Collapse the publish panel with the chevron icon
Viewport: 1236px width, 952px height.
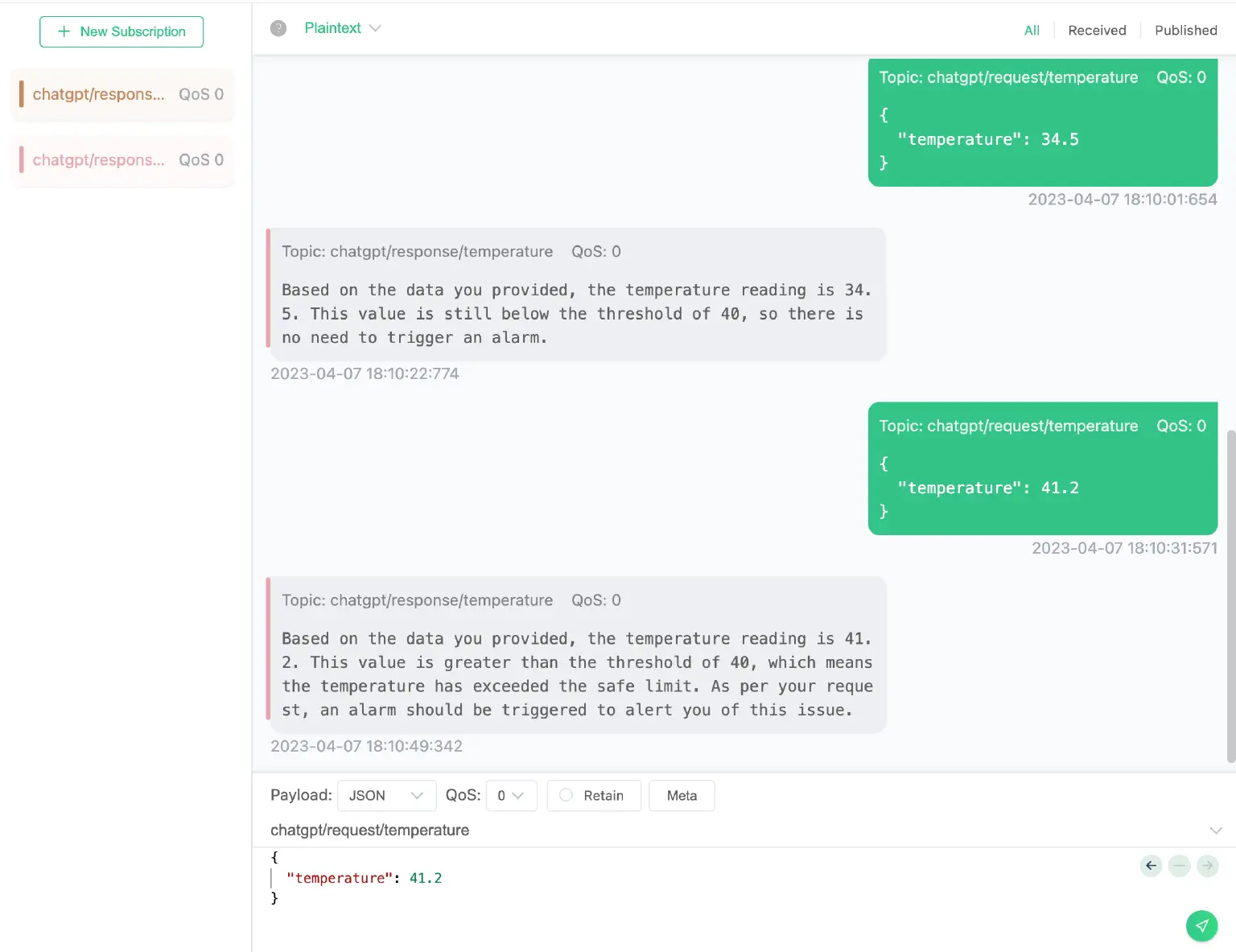point(1217,830)
